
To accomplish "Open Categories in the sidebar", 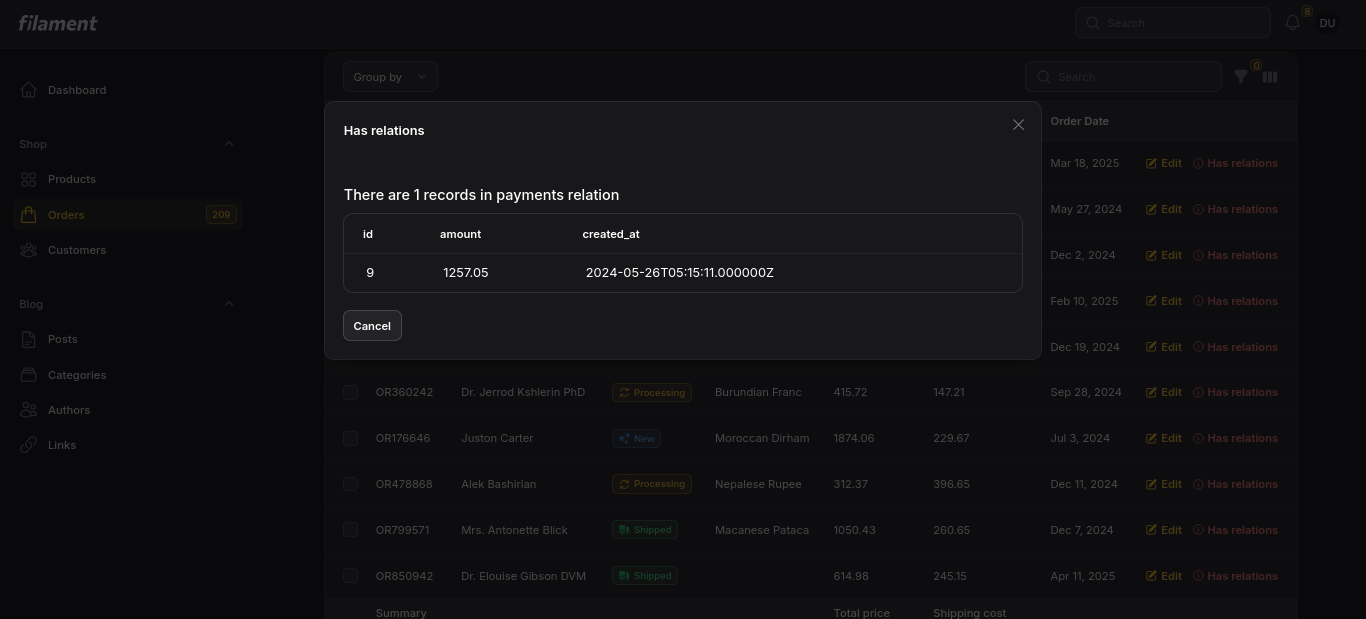I will coord(77,375).
